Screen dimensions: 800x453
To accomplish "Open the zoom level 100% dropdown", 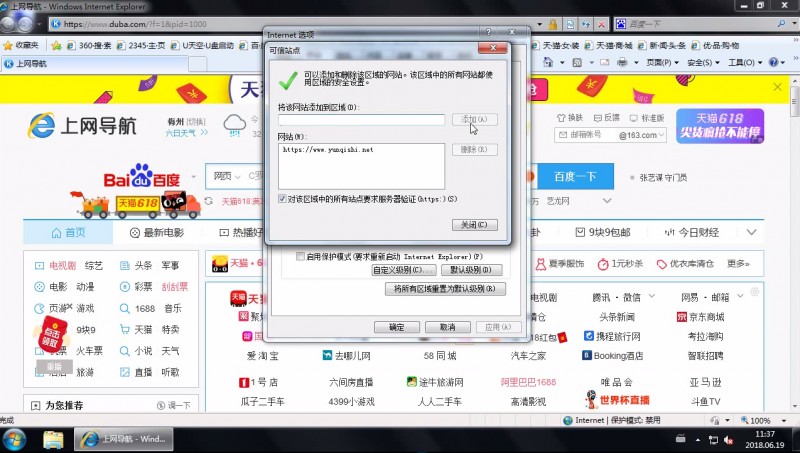I will pyautogui.click(x=784, y=420).
